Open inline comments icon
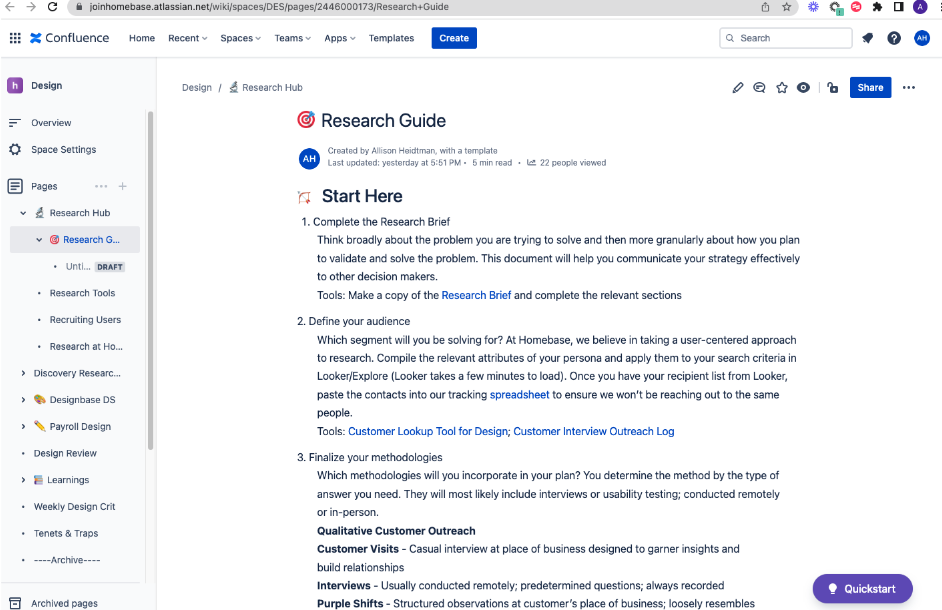The height and width of the screenshot is (610, 942). pos(759,88)
